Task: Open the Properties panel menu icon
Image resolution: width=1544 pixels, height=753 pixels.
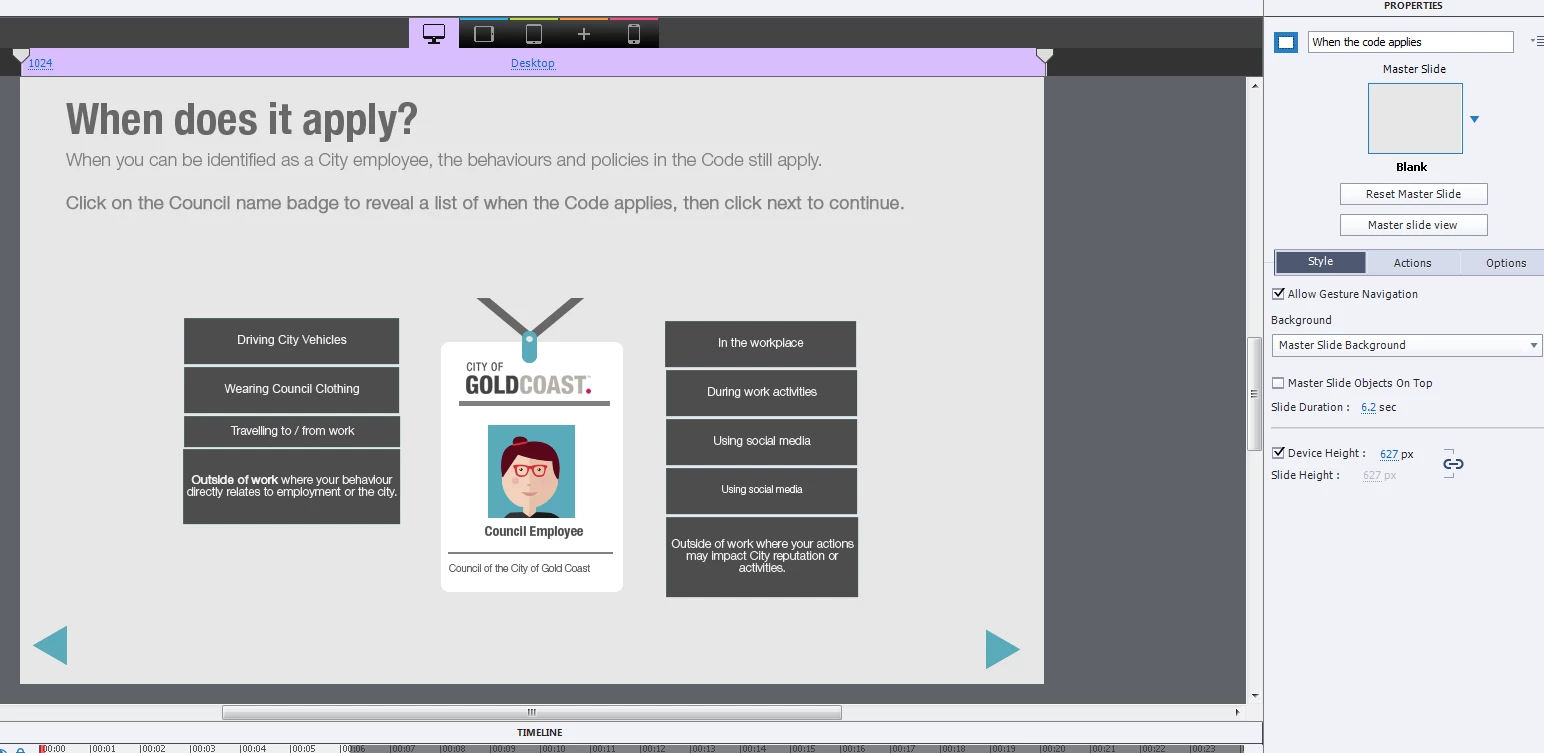Action: [x=1536, y=41]
